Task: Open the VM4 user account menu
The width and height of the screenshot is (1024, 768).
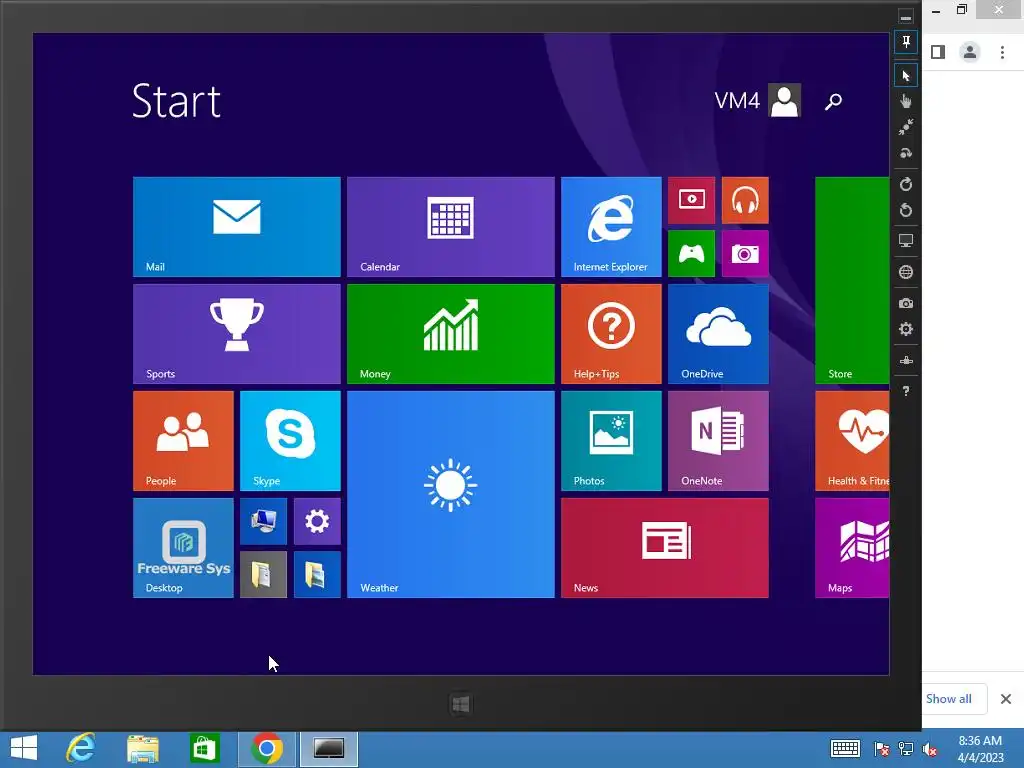Action: point(758,101)
